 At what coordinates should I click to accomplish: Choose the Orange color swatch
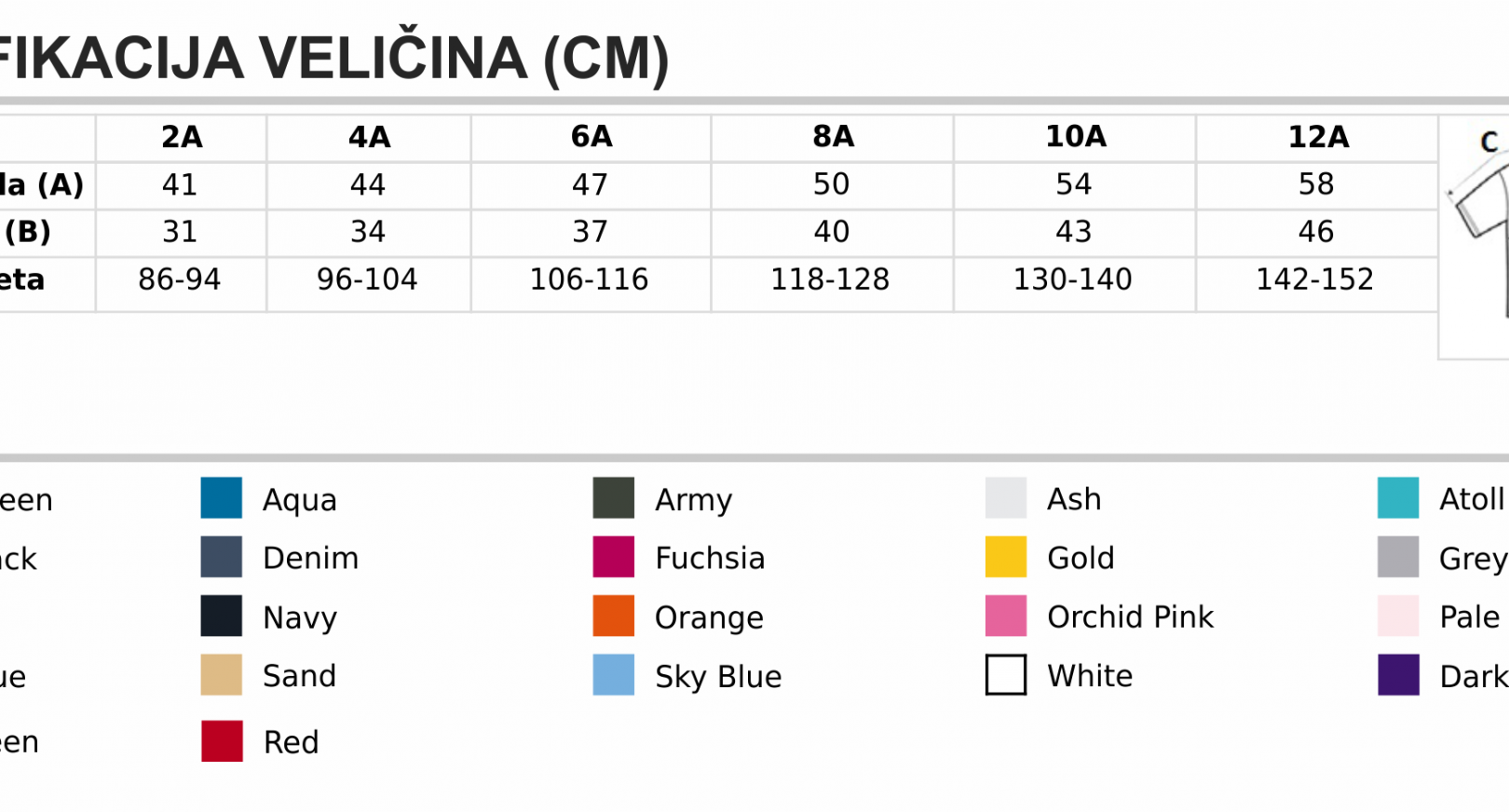click(614, 616)
